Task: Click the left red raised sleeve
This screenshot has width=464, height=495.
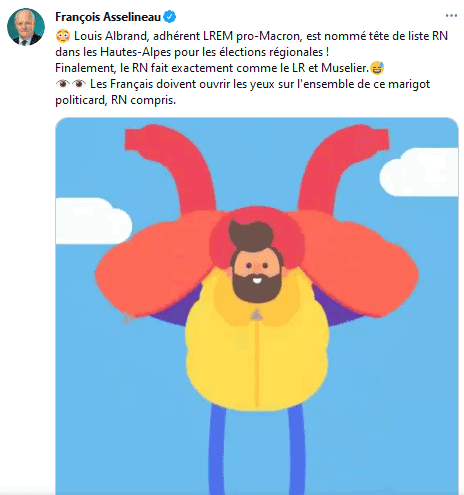Action: pyautogui.click(x=170, y=168)
